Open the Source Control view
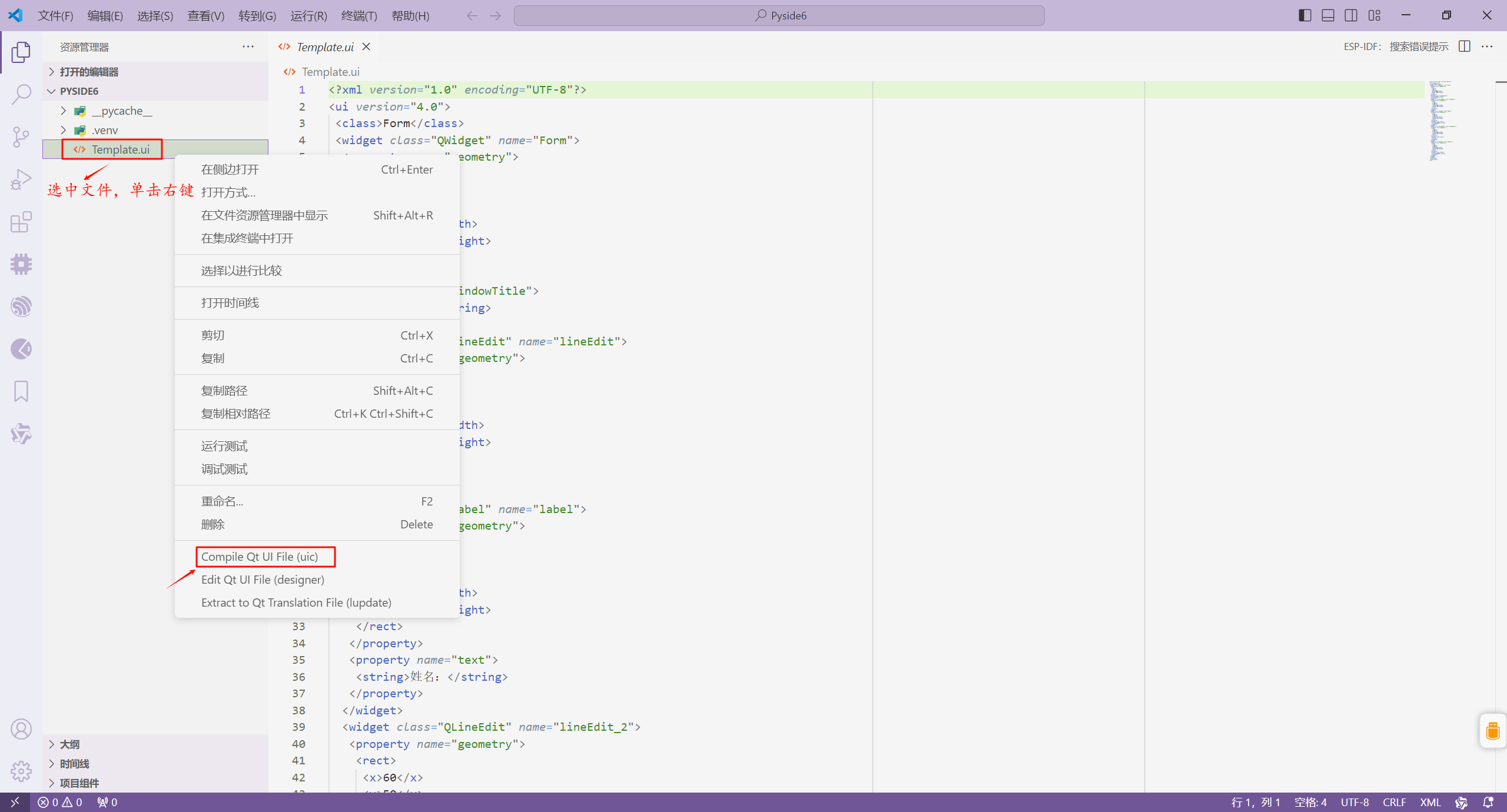Screen dimensions: 1507x812 click(x=21, y=137)
